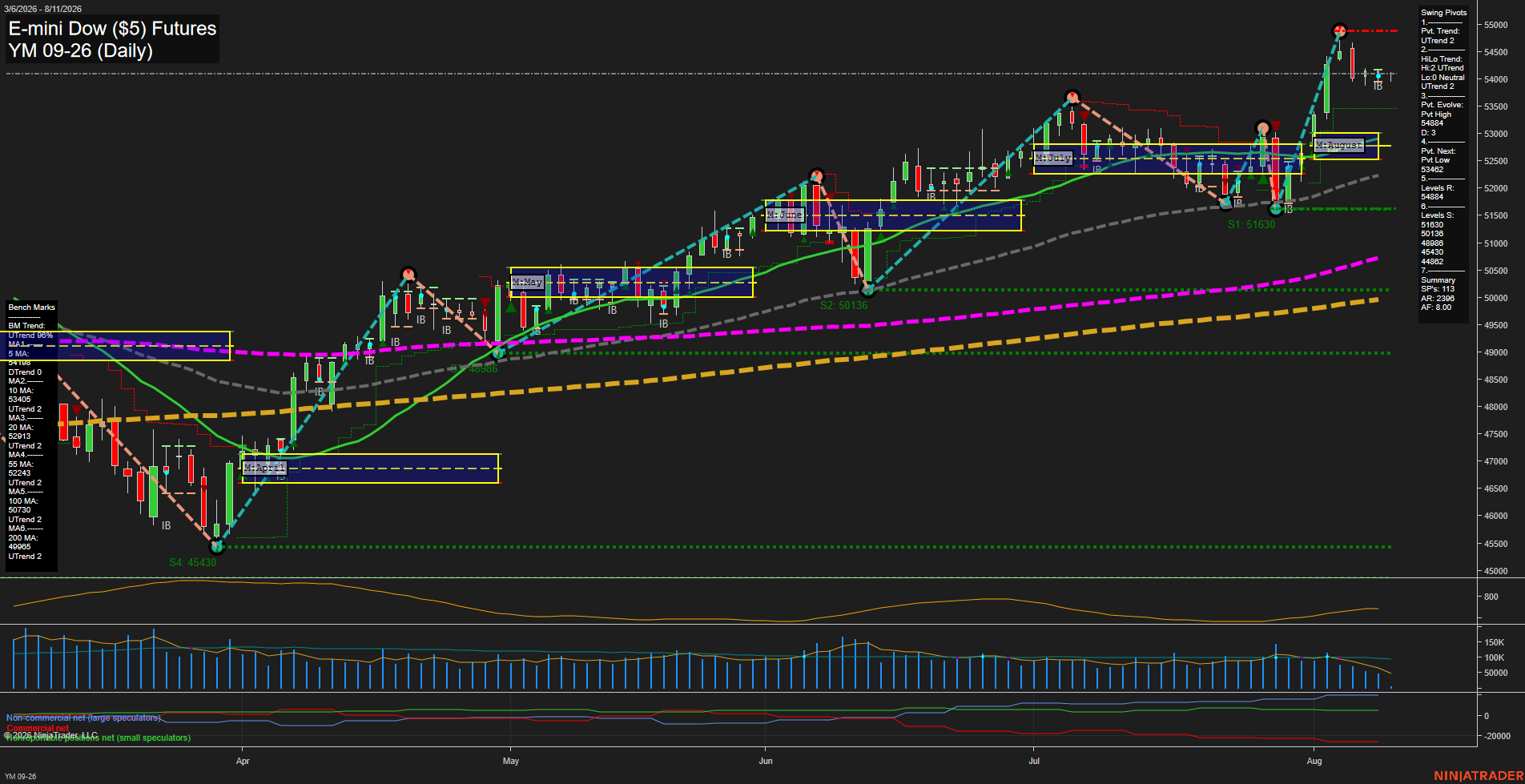Click the Aug label on date axis

click(1314, 761)
